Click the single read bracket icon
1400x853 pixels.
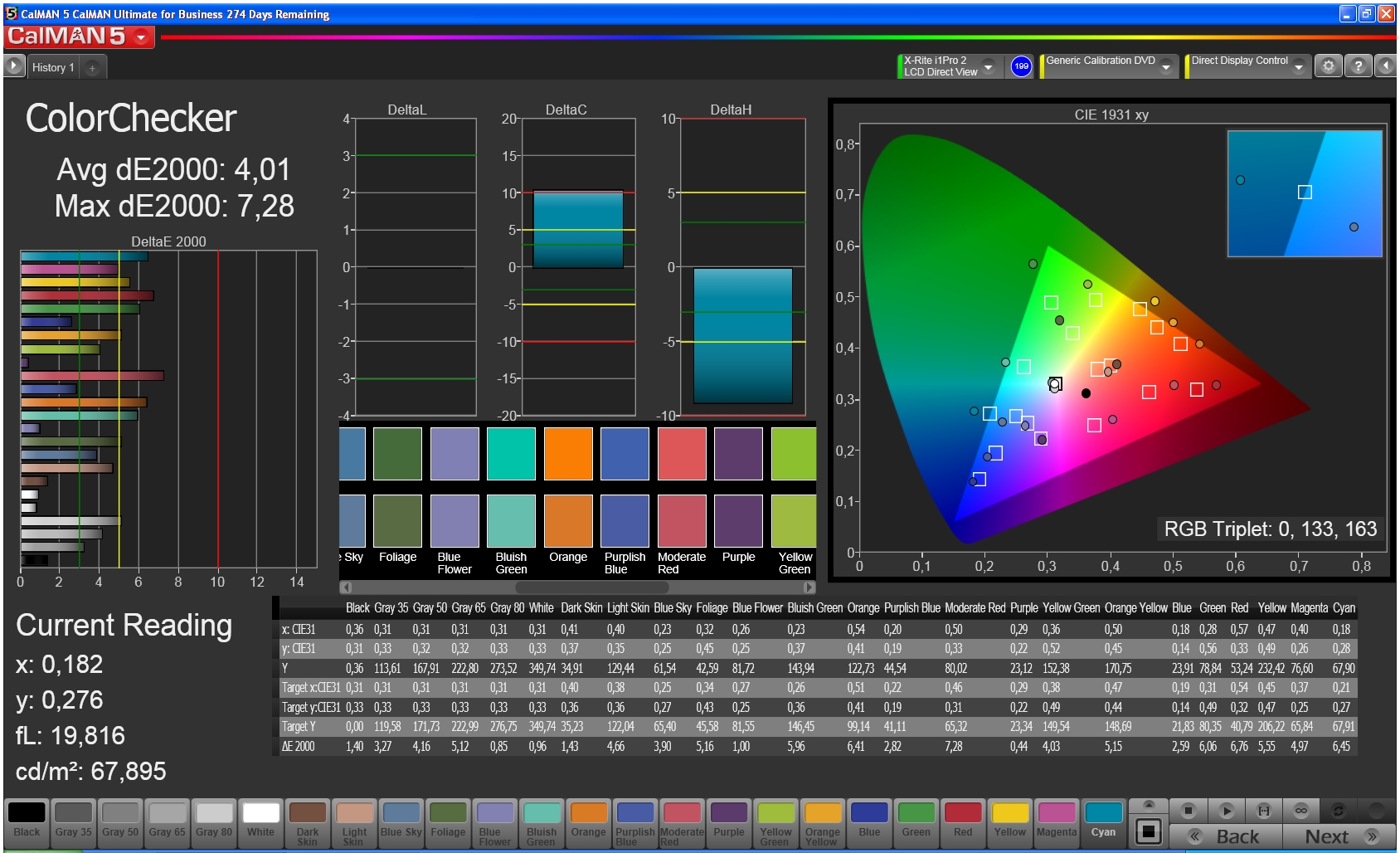(x=1264, y=810)
